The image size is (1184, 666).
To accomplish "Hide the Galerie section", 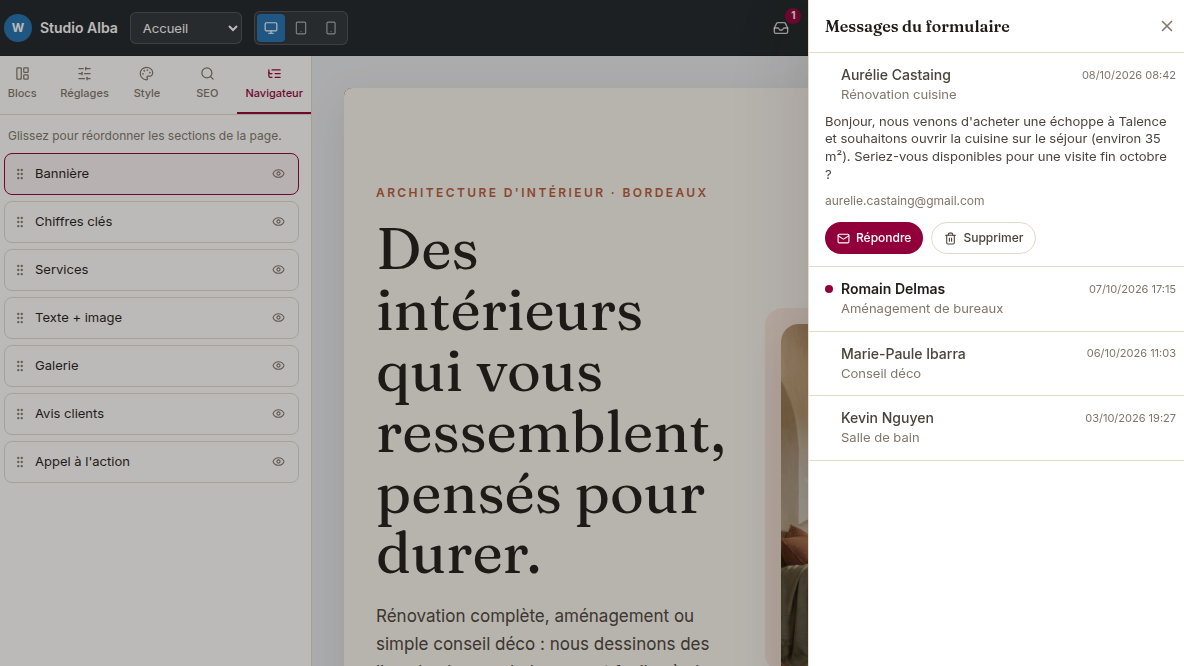I will pos(279,365).
